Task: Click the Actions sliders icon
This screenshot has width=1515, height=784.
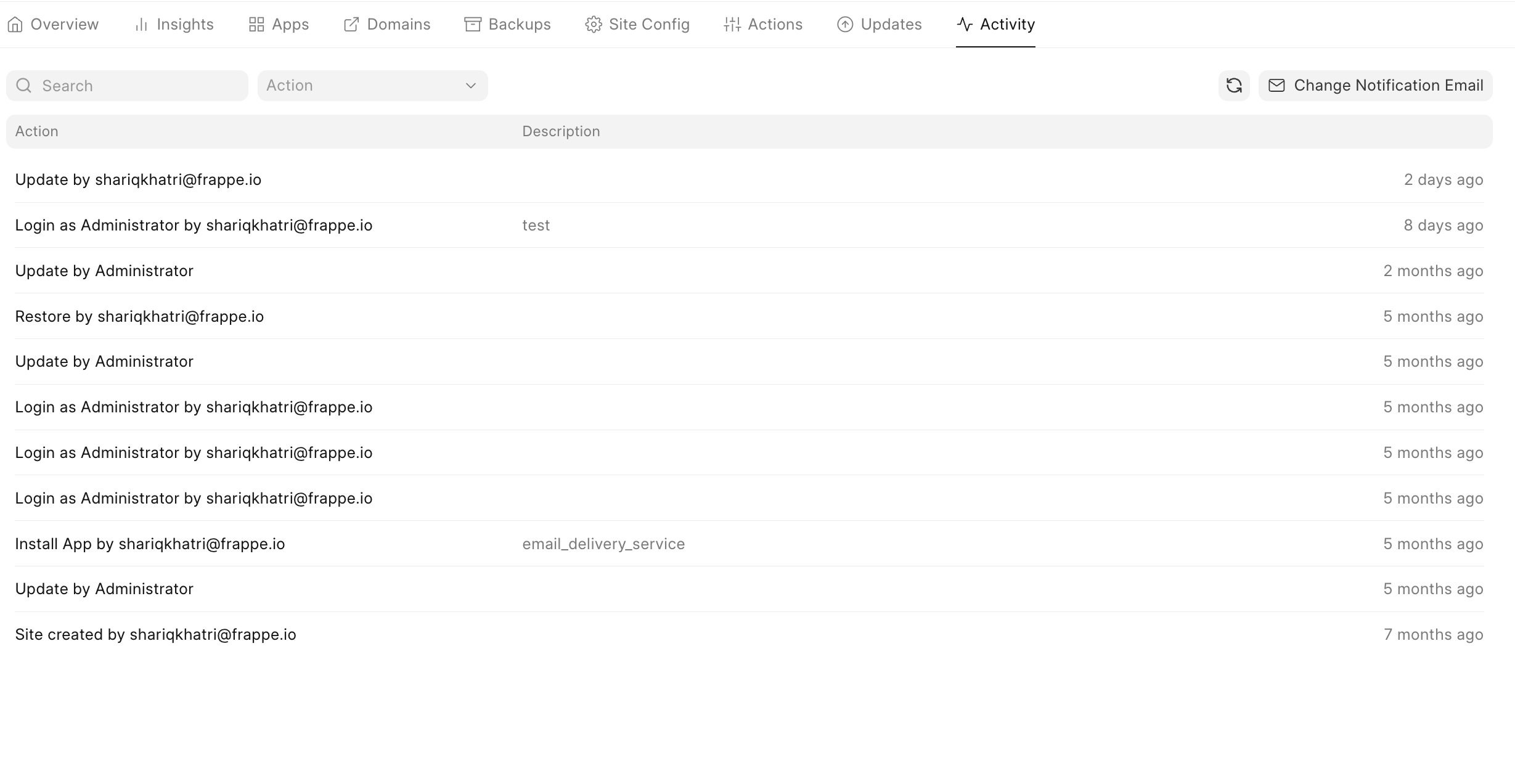Action: pyautogui.click(x=732, y=25)
